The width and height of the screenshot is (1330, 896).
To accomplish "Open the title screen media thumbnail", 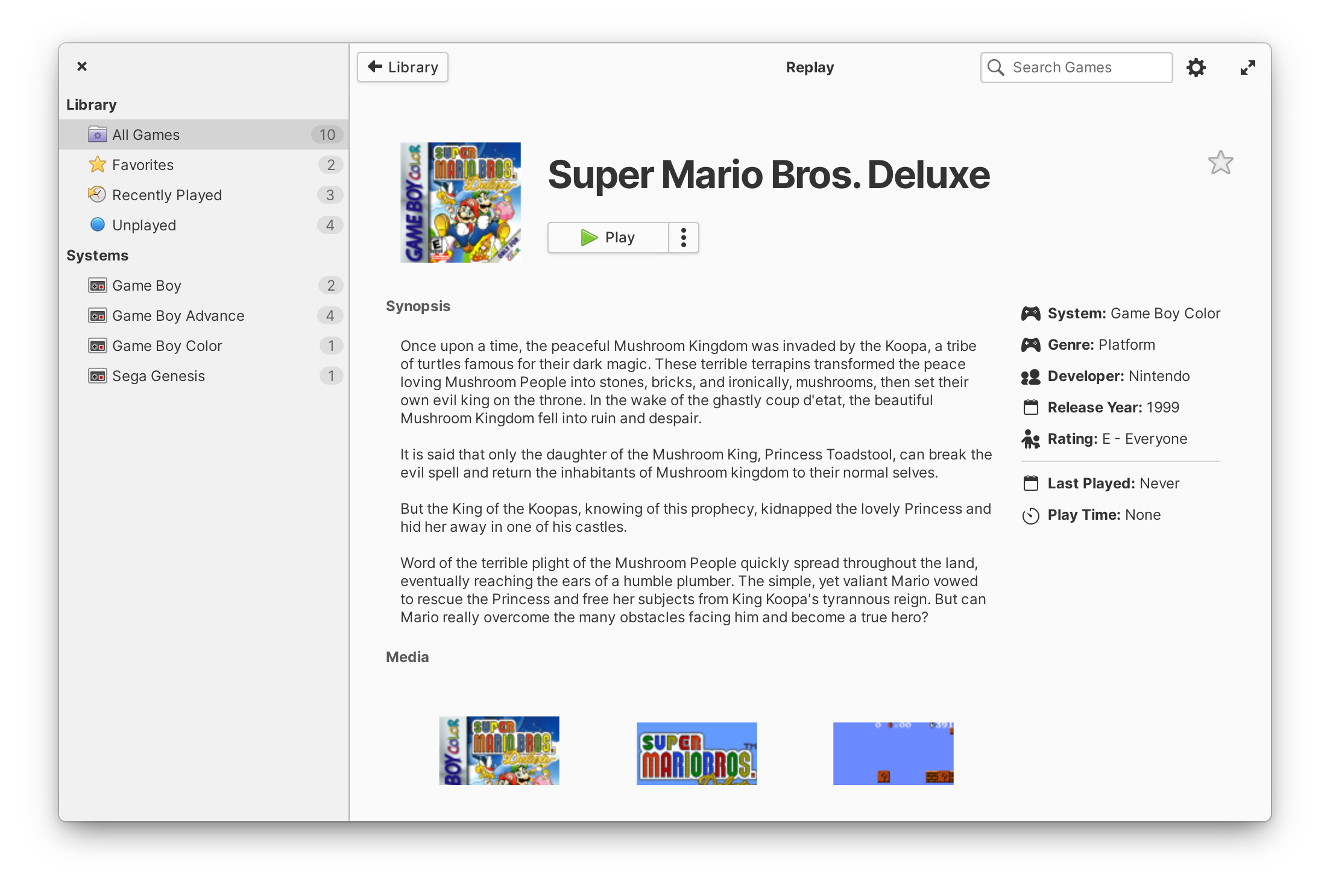I will [696, 754].
